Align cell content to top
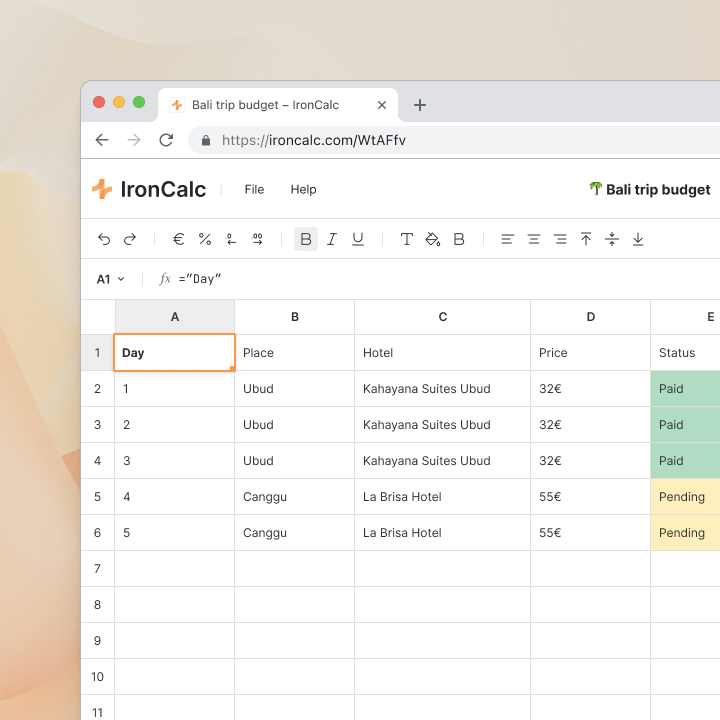Image resolution: width=720 pixels, height=720 pixels. pos(586,239)
